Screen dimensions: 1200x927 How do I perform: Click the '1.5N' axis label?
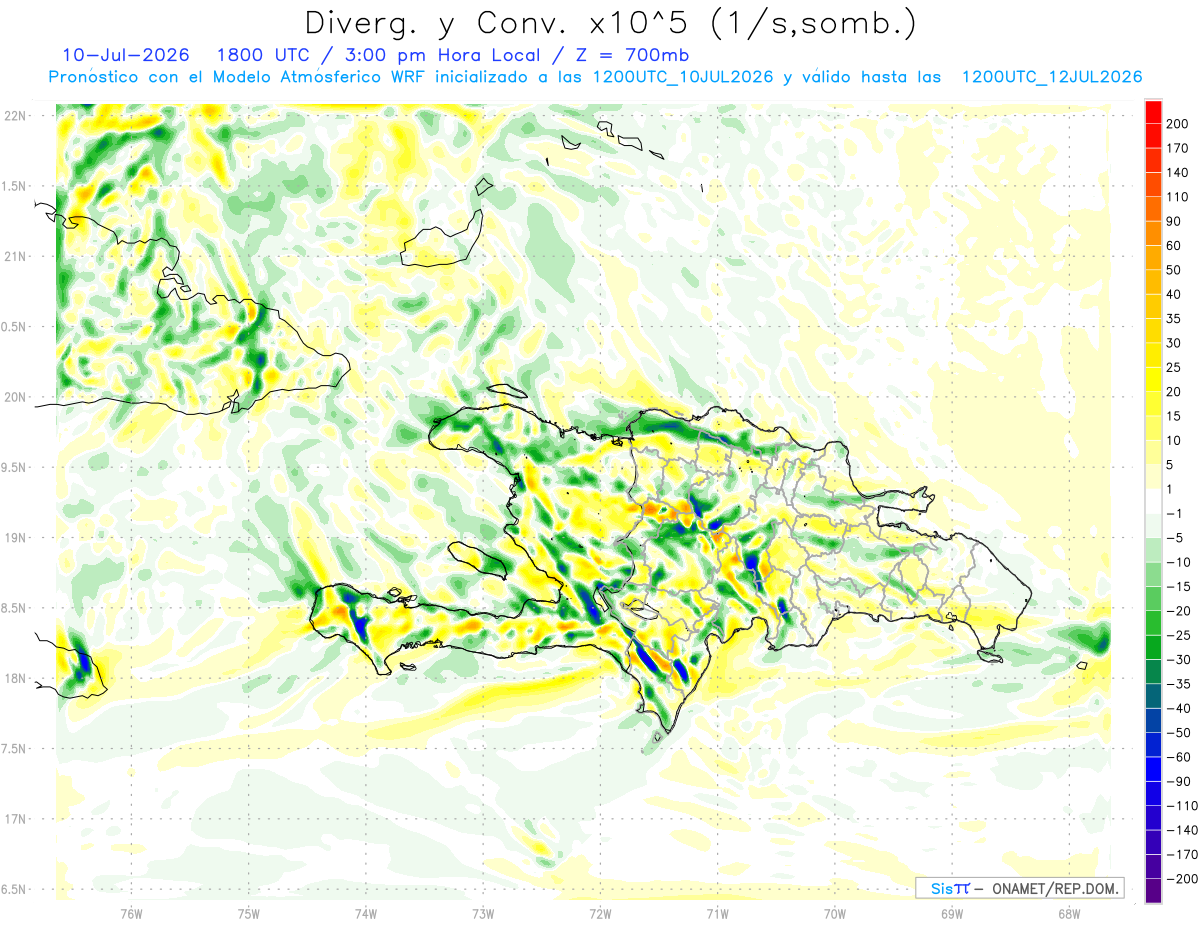14,186
